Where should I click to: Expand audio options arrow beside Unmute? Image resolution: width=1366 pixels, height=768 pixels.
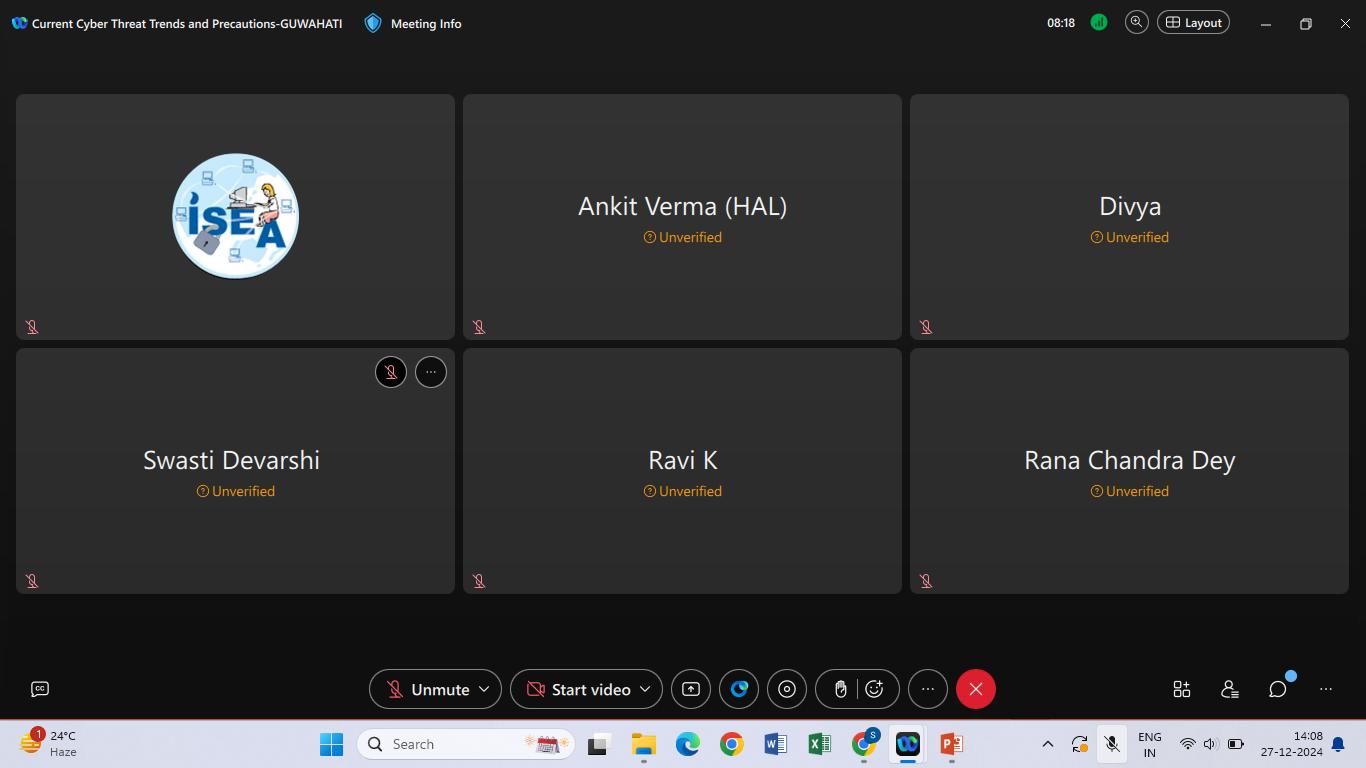click(484, 689)
